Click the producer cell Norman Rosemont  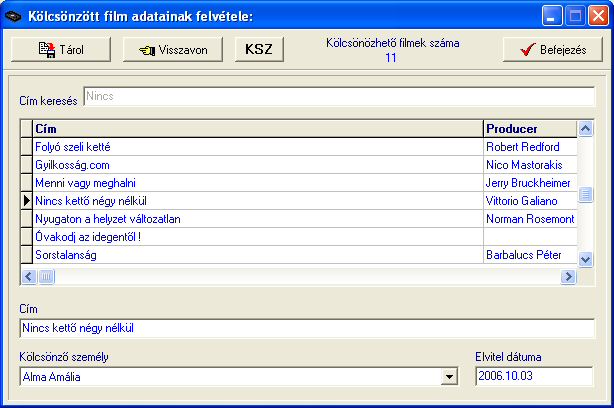coord(531,219)
